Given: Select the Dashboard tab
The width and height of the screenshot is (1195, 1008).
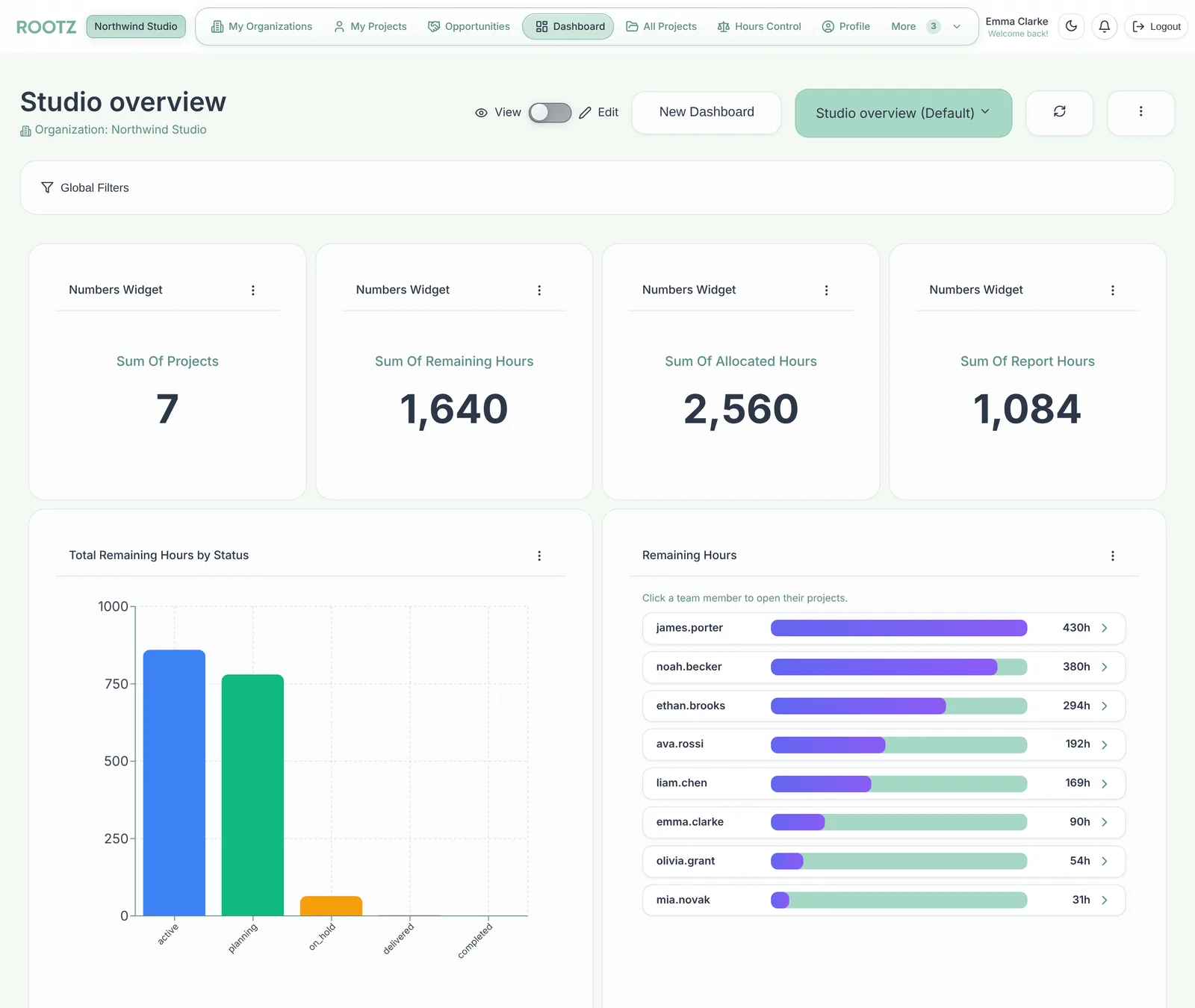Looking at the screenshot, I should click(568, 27).
